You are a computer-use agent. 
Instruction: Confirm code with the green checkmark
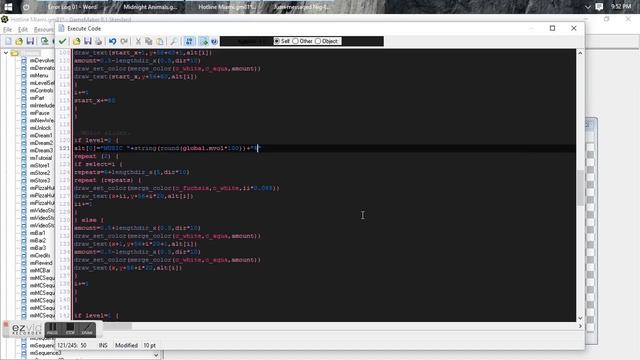pyautogui.click(x=62, y=41)
